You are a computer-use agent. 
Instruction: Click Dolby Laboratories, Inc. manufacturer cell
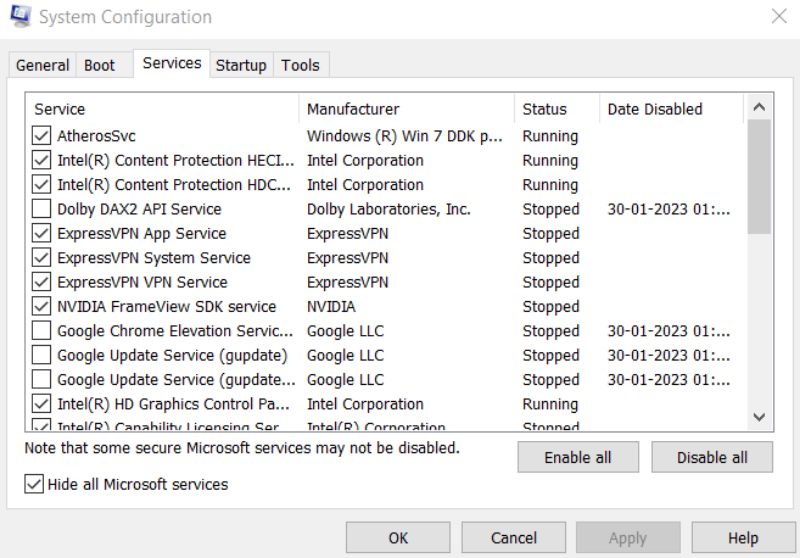[x=389, y=209]
